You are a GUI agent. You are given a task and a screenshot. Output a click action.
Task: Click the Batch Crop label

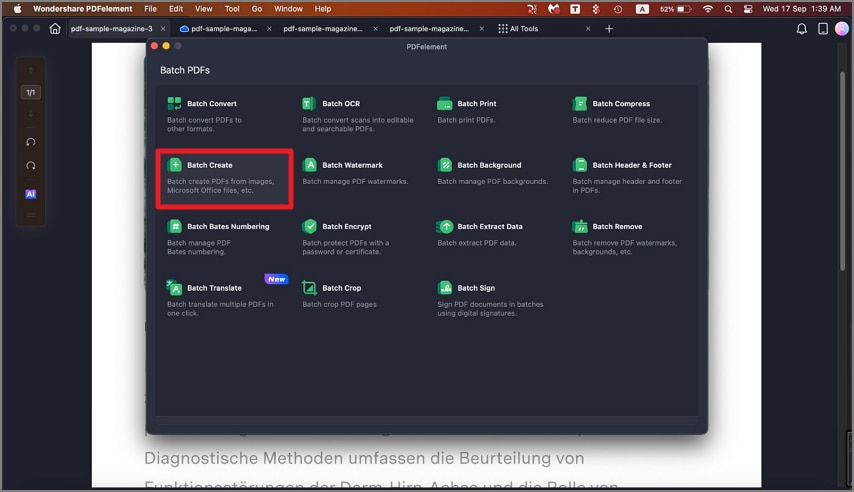[341, 288]
